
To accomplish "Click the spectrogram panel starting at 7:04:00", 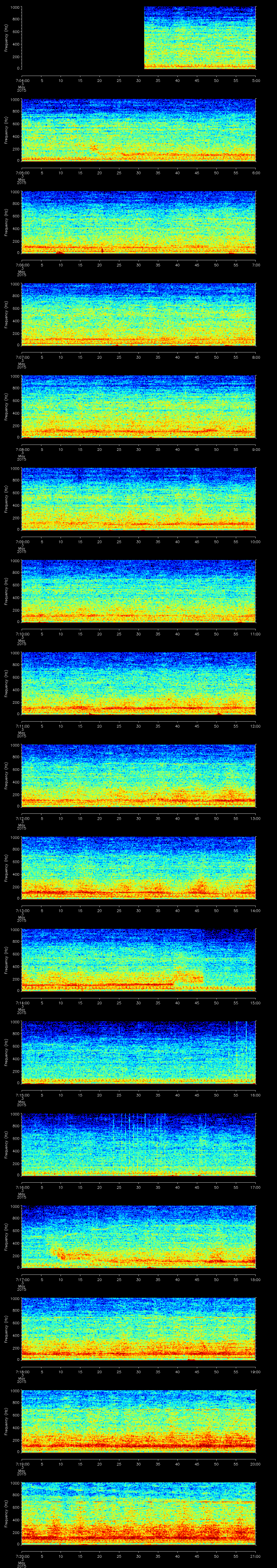I will pyautogui.click(x=139, y=38).
